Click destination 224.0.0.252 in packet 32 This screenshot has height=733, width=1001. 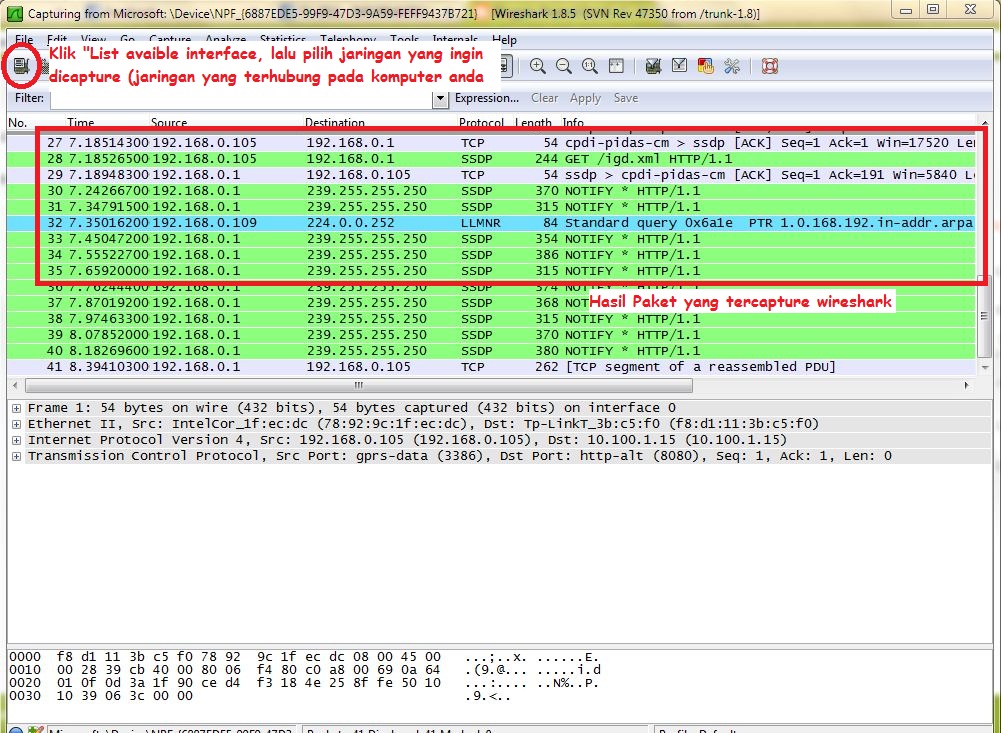click(x=350, y=223)
